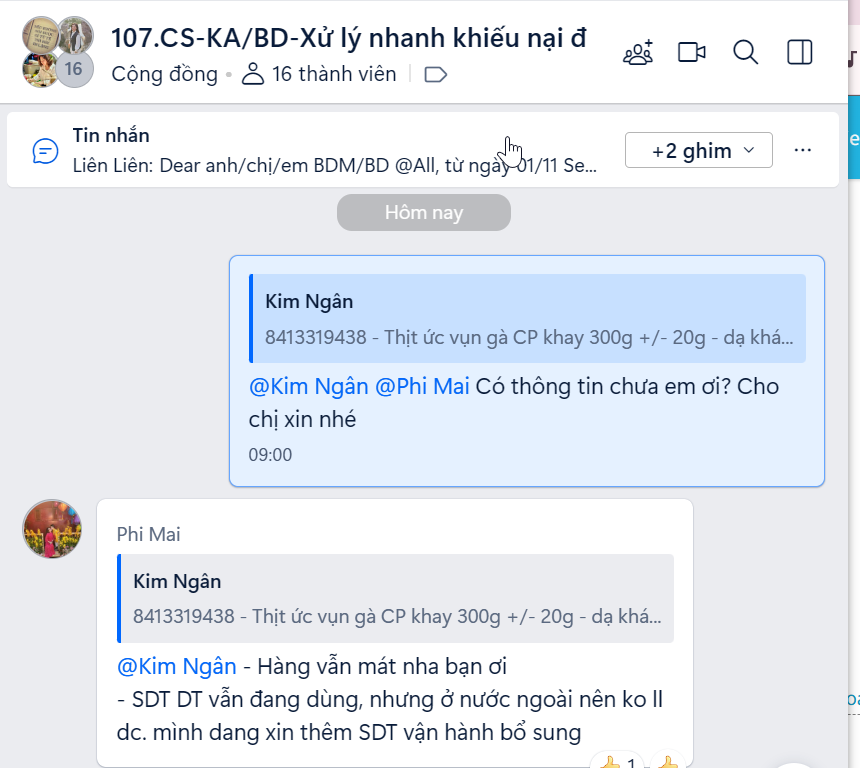Expand the +2 ghim pinned dropdown
The height and width of the screenshot is (768, 860).
699,150
